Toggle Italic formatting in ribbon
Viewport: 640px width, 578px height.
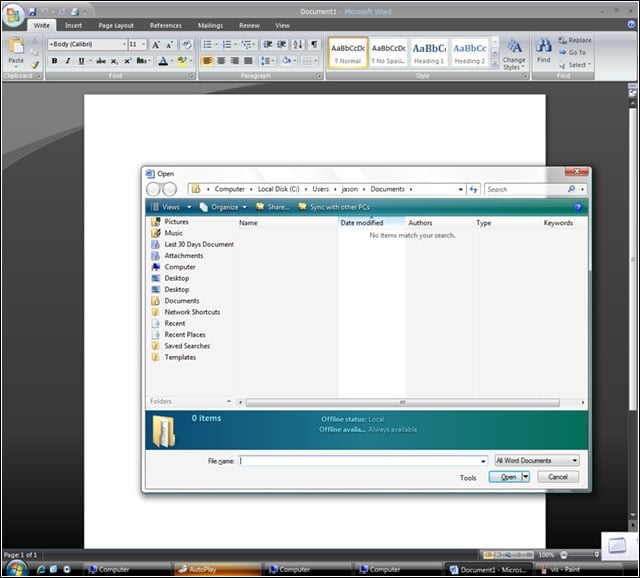[x=68, y=61]
